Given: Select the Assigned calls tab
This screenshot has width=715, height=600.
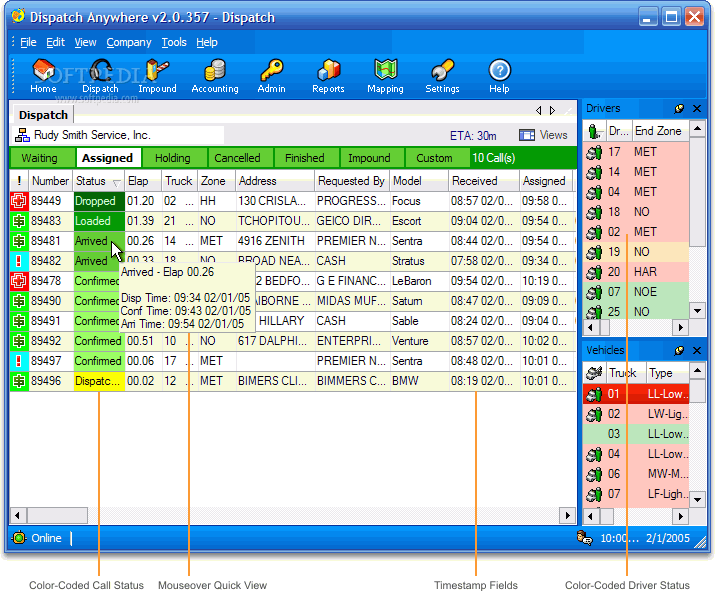Looking at the screenshot, I should pyautogui.click(x=108, y=158).
